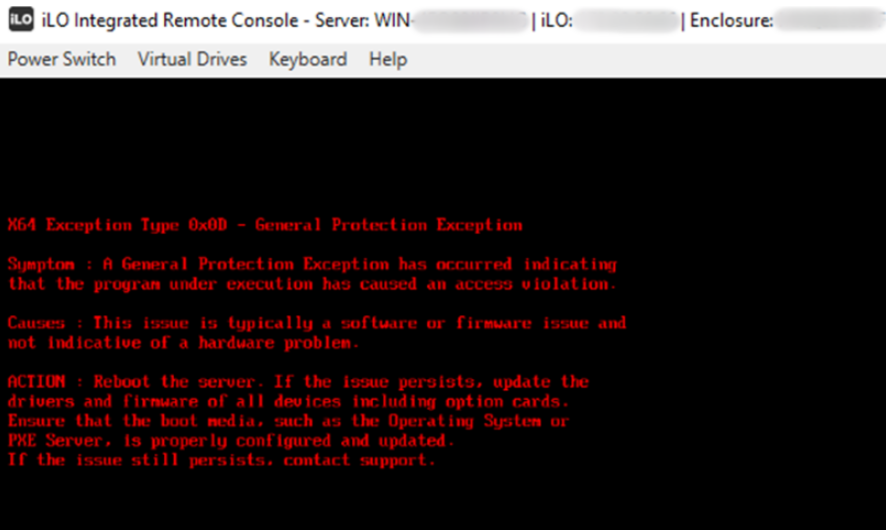Click the "iLO Integrated Remote Console" window title

click(x=169, y=20)
